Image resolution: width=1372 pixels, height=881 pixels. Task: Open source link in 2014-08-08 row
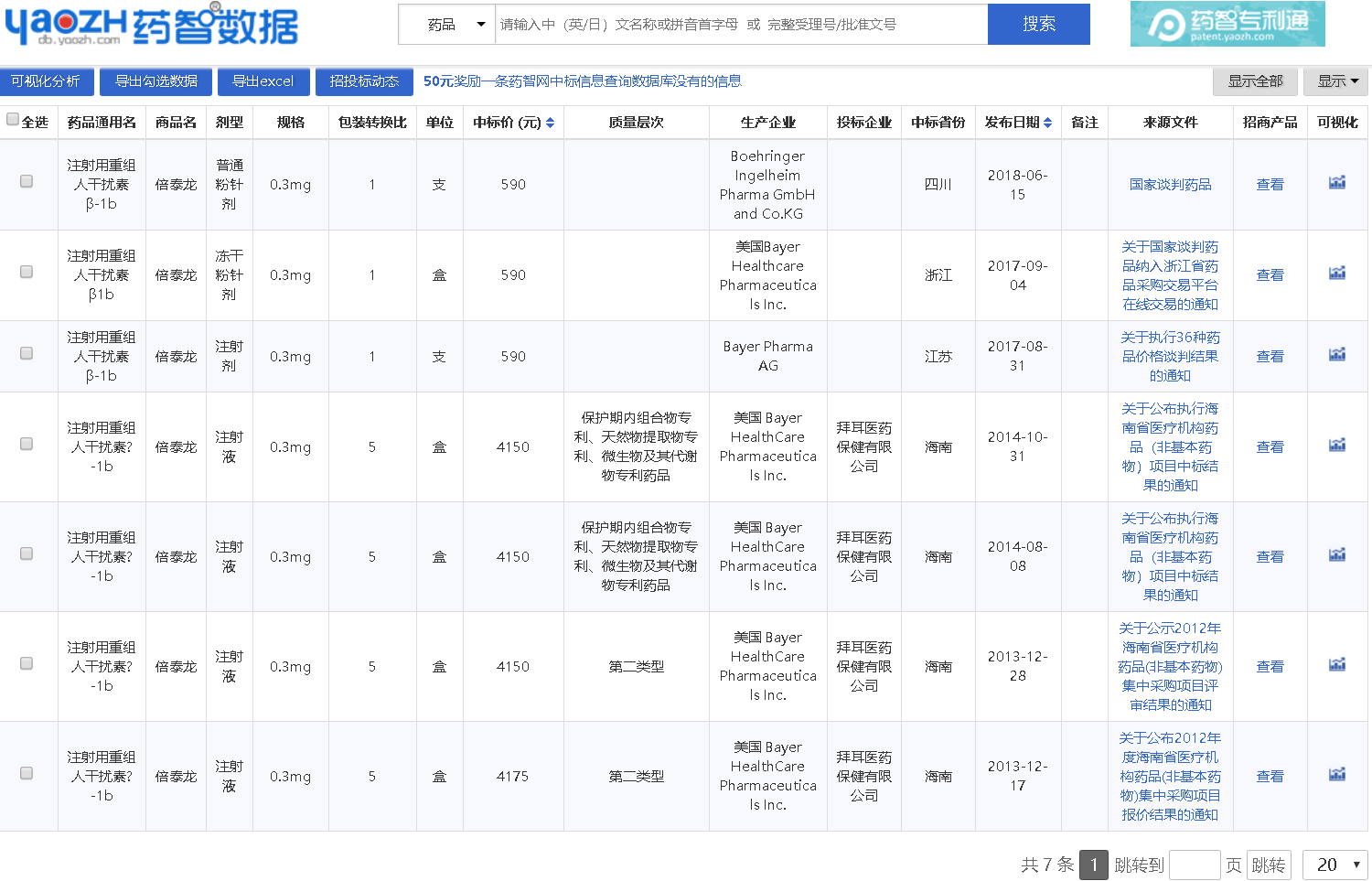pyautogui.click(x=1170, y=556)
